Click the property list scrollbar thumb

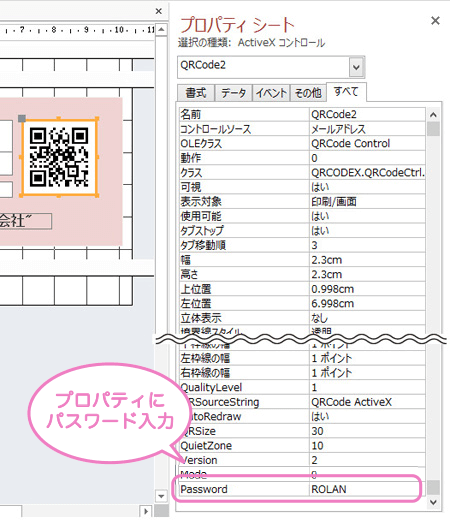(x=433, y=129)
